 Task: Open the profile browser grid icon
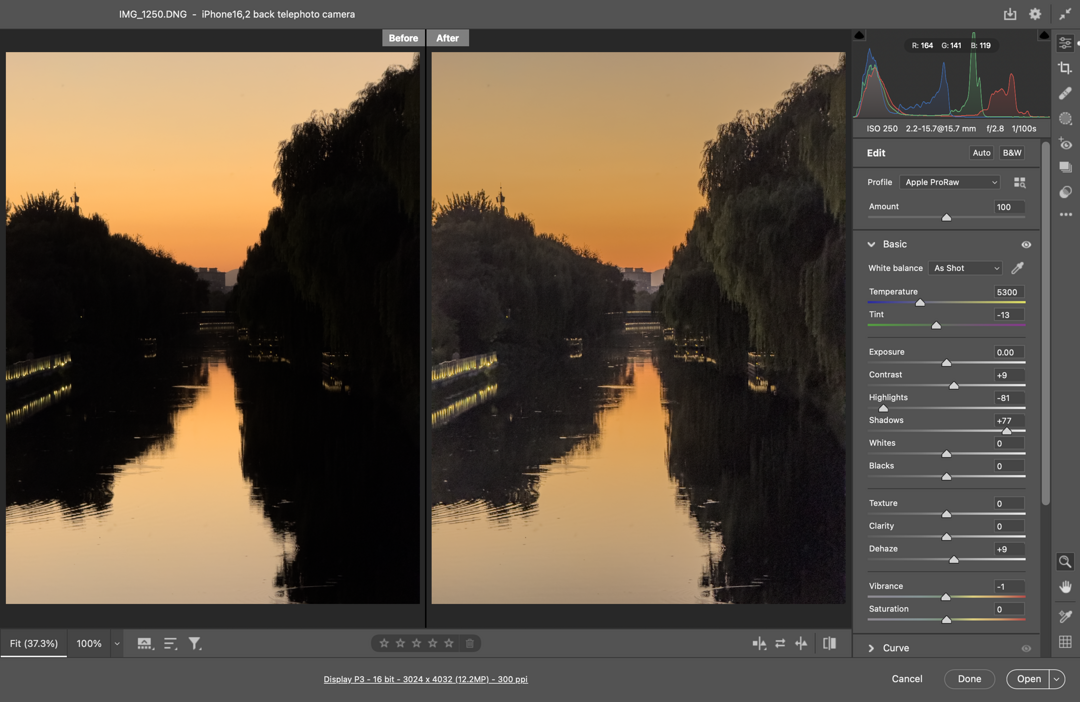pos(1019,183)
